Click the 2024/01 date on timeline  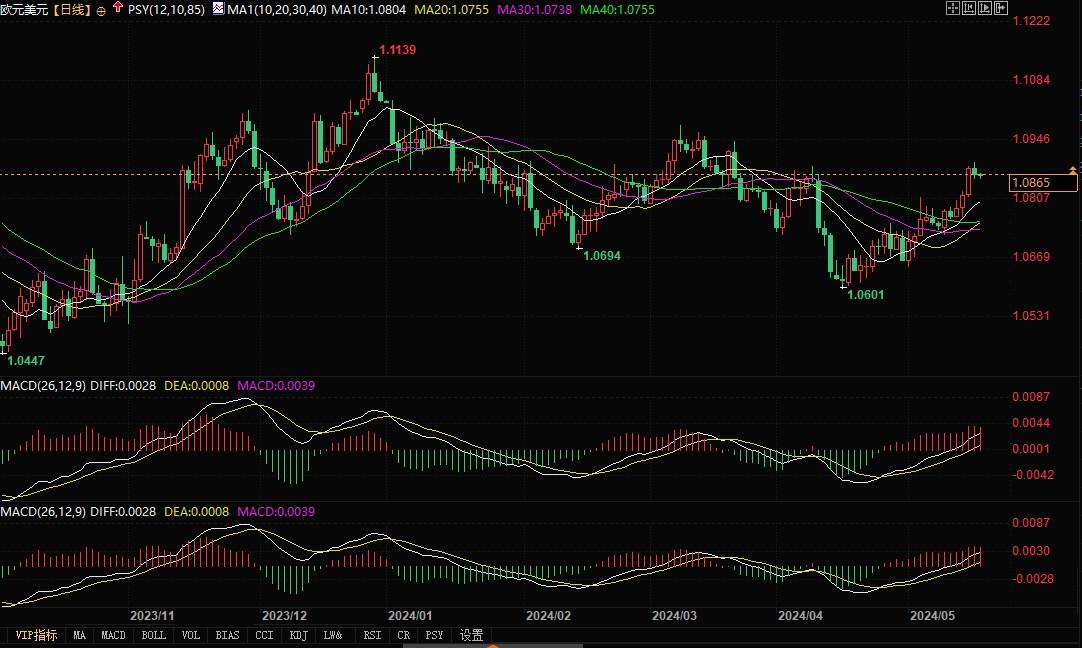tap(409, 615)
